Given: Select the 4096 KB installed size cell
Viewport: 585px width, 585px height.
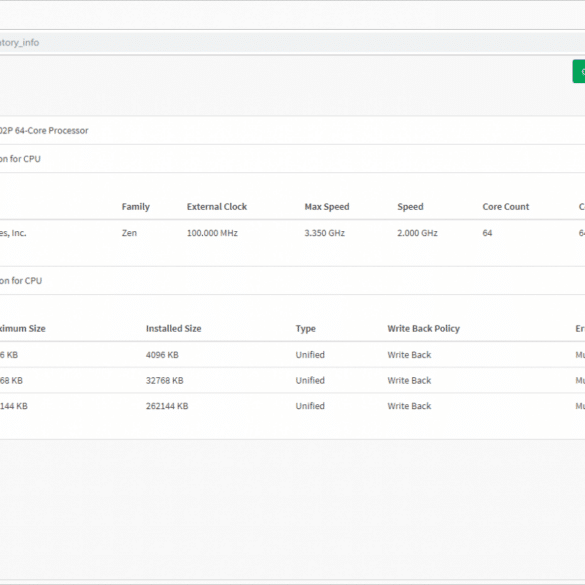Looking at the screenshot, I should 162,355.
